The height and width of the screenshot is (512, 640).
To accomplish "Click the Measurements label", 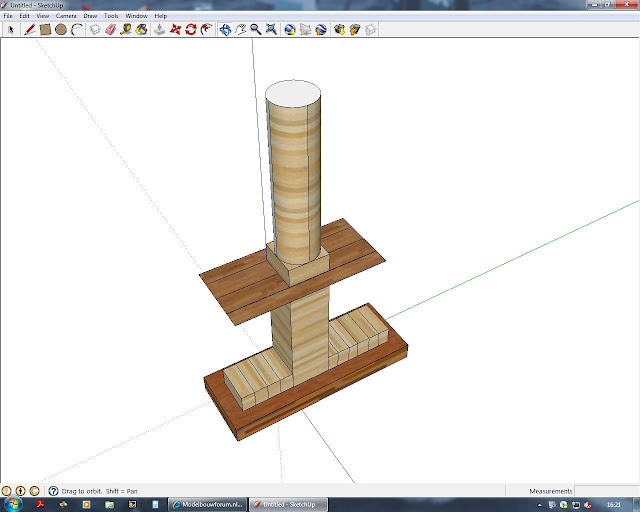I will click(x=551, y=491).
